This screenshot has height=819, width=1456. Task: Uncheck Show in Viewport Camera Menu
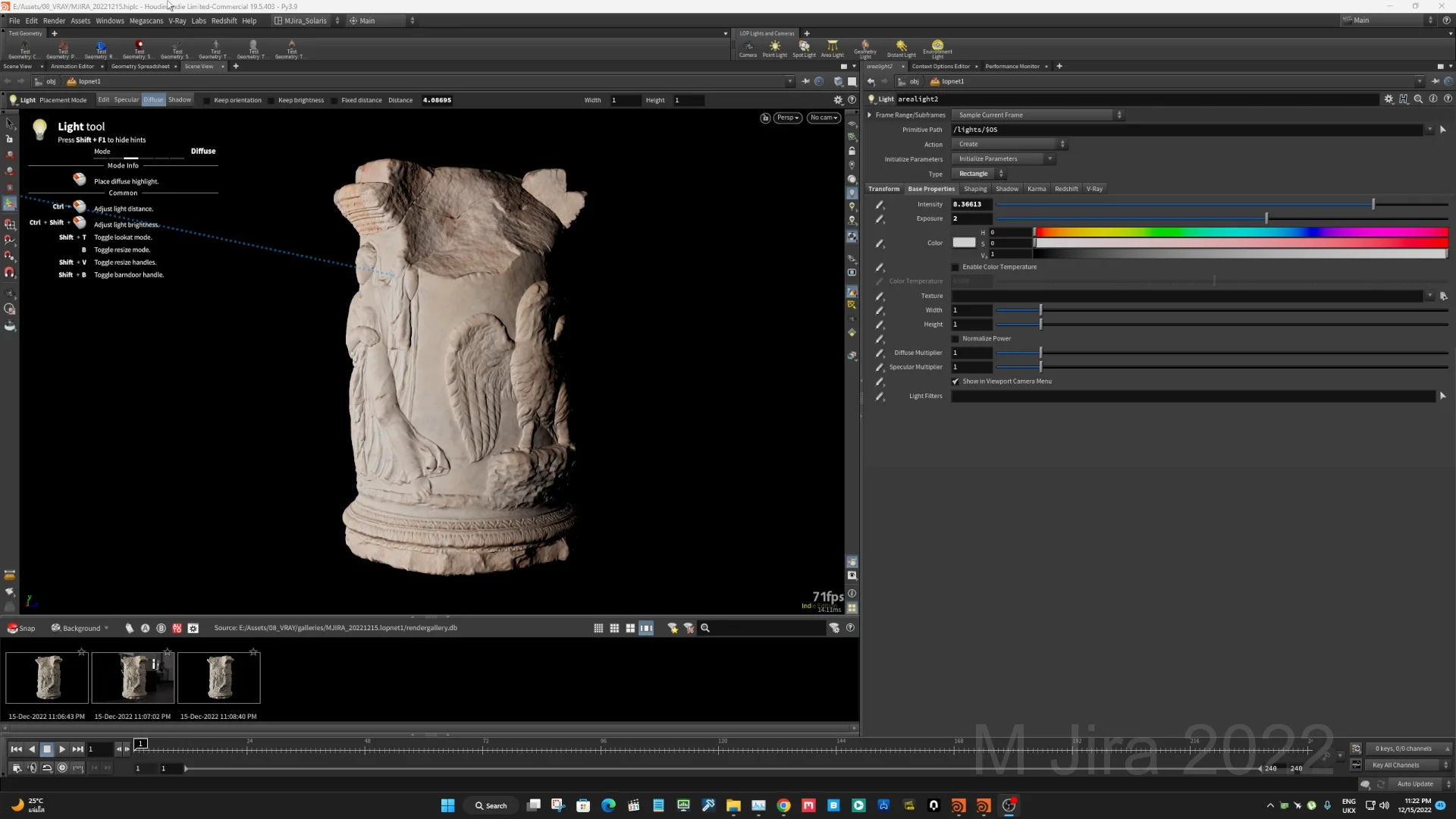point(955,381)
